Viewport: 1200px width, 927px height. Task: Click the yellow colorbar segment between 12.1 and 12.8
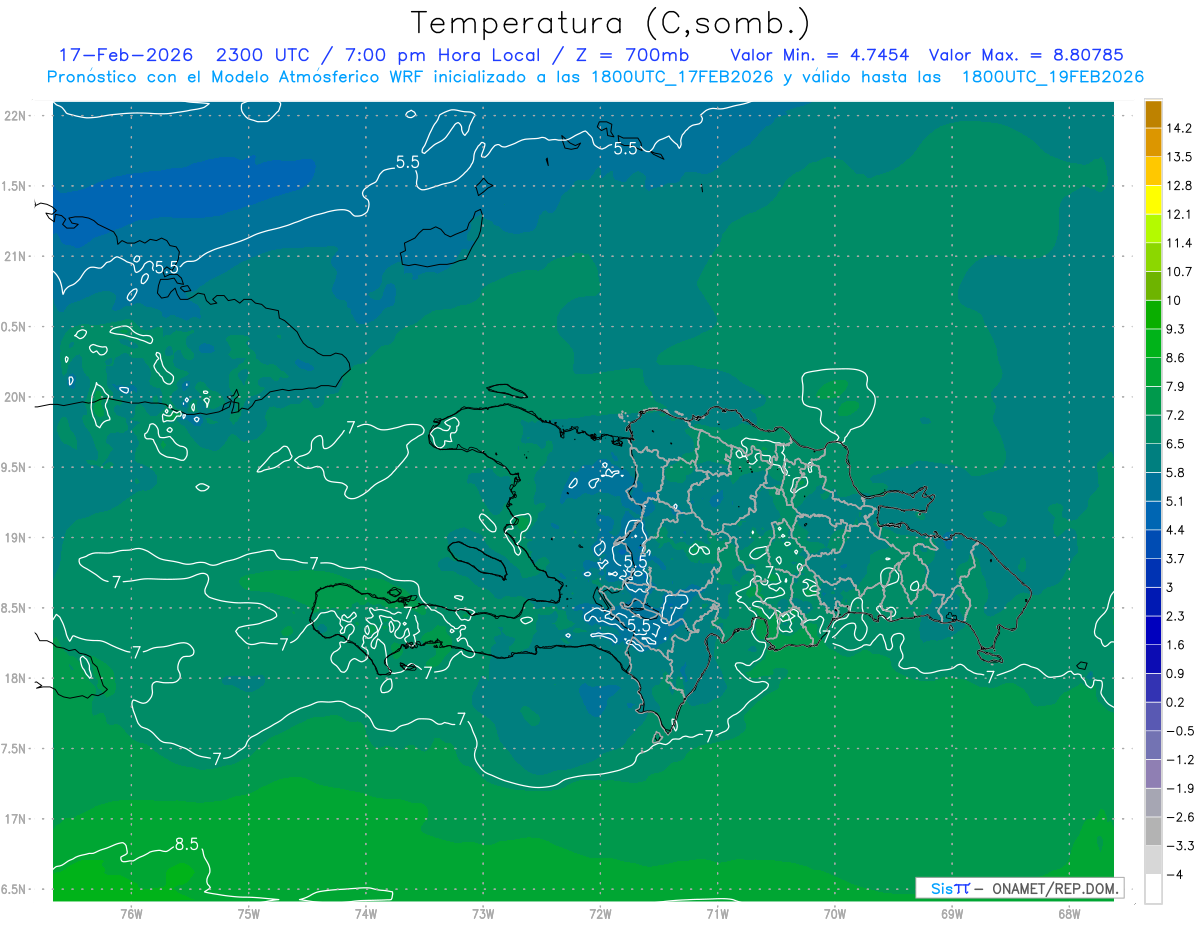click(1153, 200)
